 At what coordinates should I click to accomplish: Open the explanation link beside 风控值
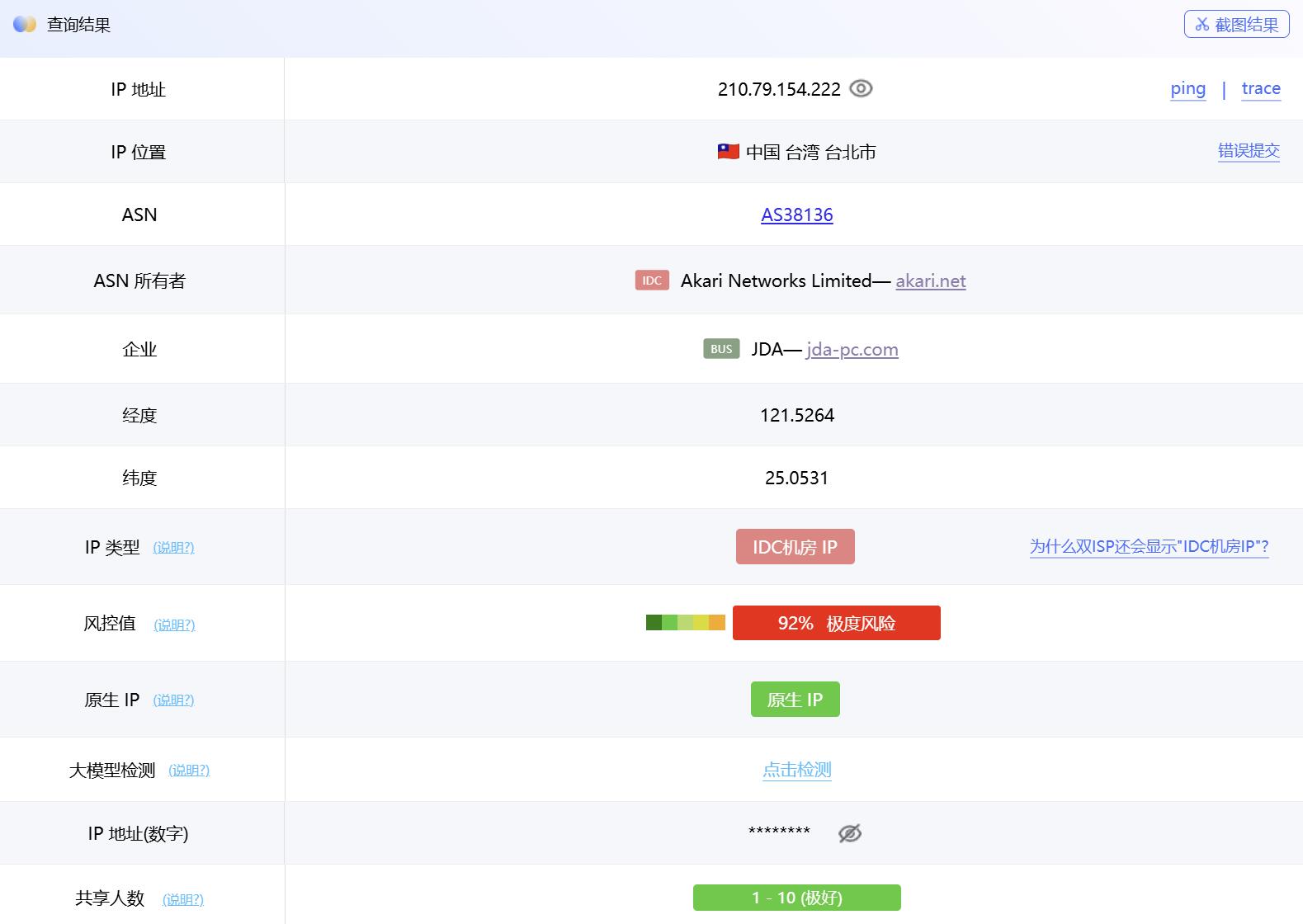pos(174,625)
